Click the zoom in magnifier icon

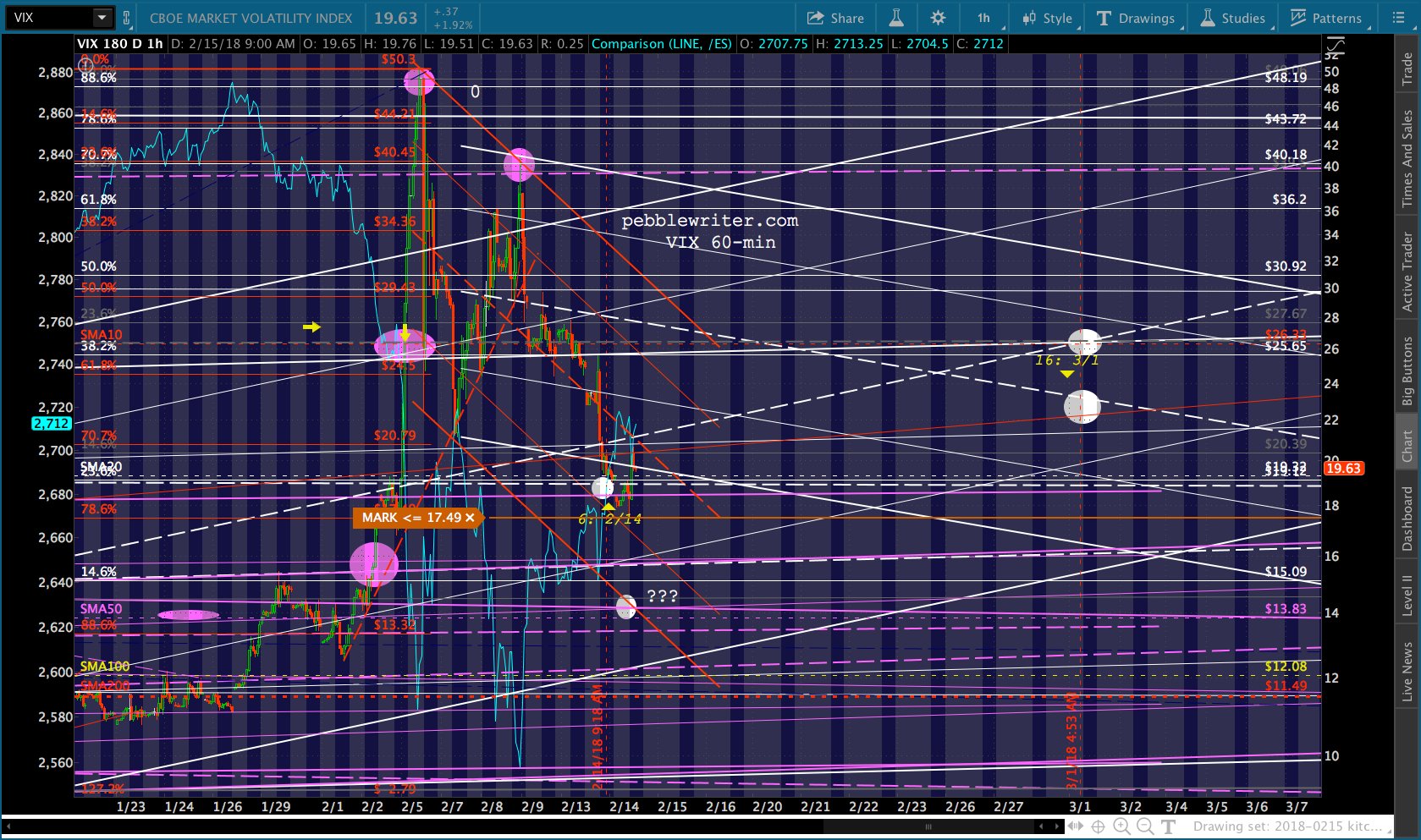pyautogui.click(x=1121, y=826)
